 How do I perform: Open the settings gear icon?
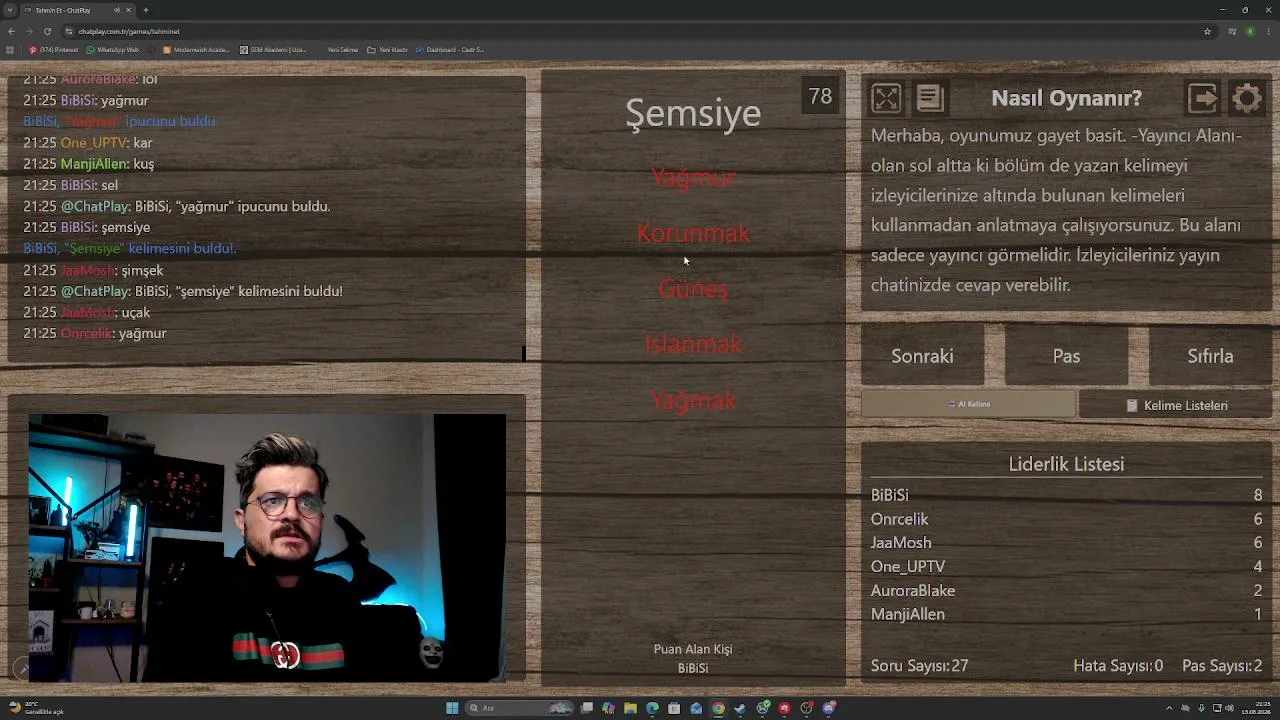[1247, 98]
